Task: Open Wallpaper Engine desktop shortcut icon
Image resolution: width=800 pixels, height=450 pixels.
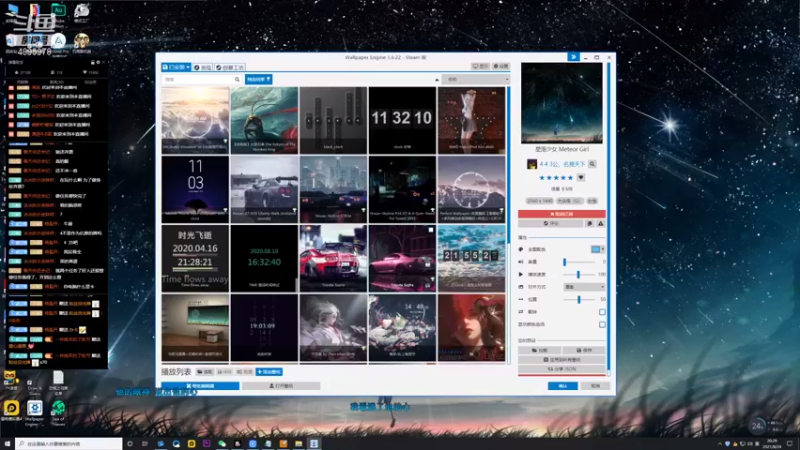Action: pyautogui.click(x=35, y=413)
